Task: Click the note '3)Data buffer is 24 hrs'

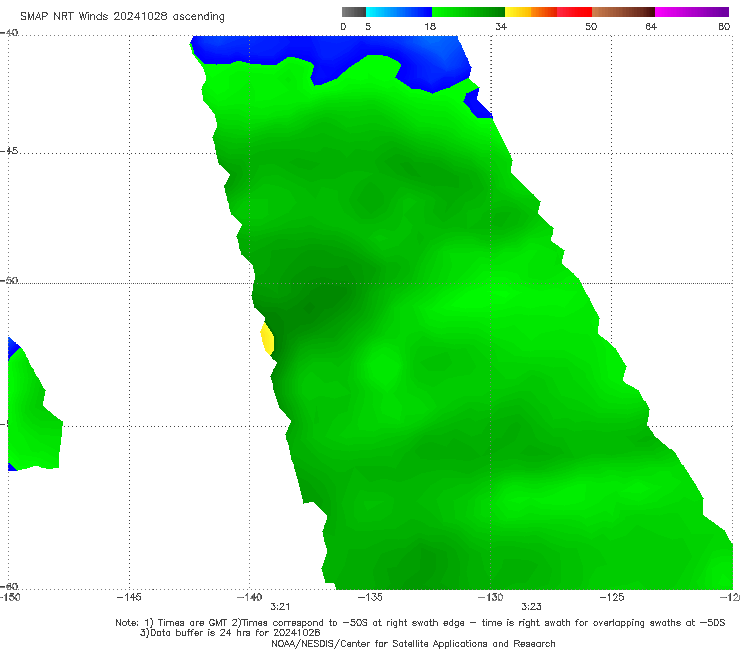Action: click(230, 633)
